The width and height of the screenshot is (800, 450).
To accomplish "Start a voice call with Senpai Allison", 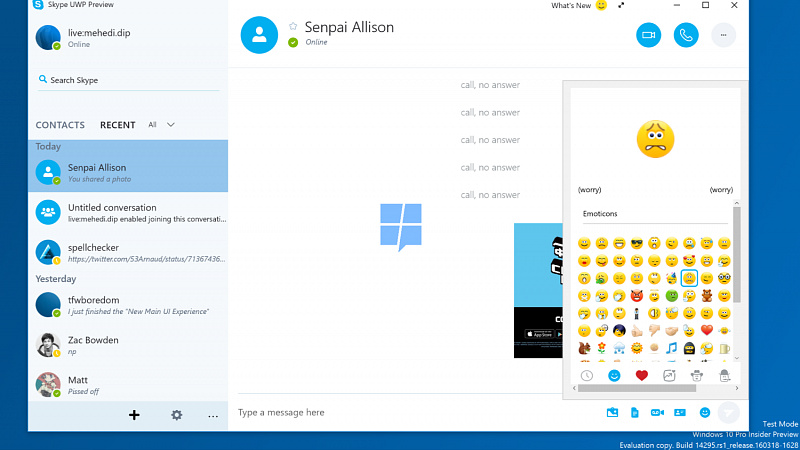I will point(686,35).
